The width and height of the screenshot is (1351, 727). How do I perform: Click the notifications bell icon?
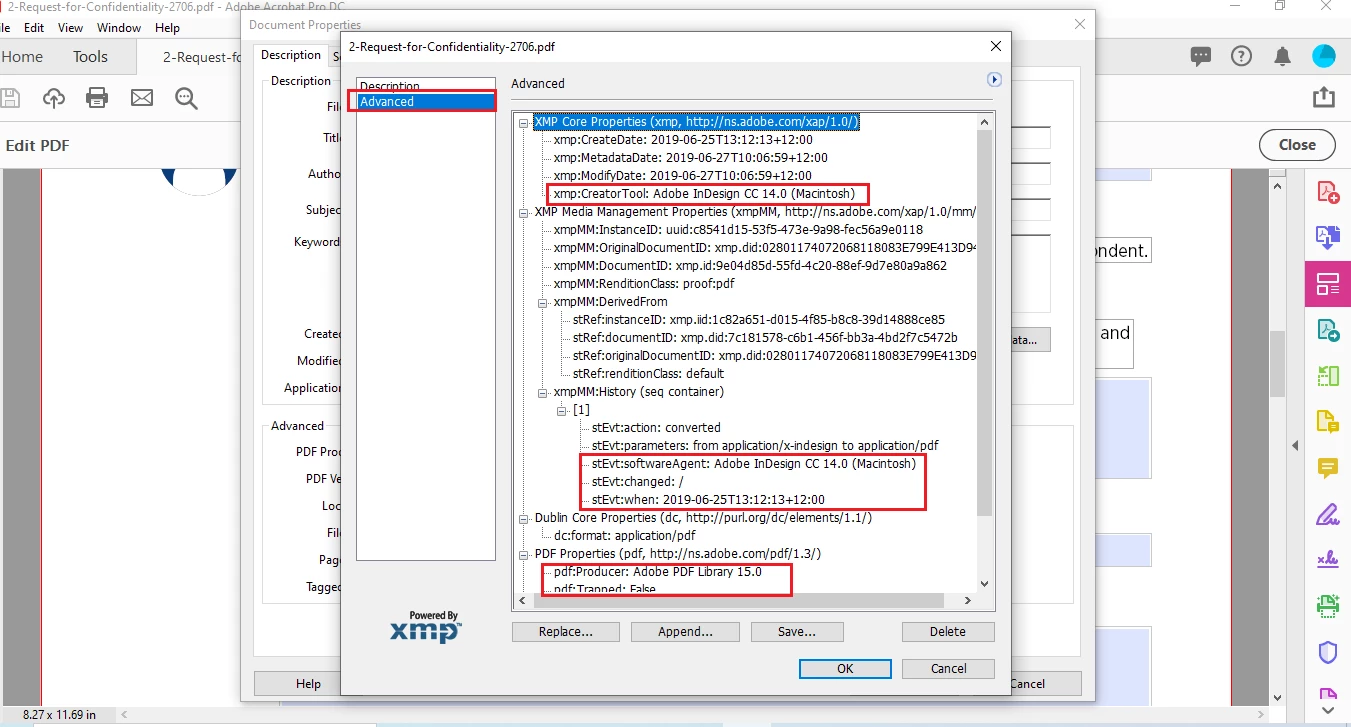point(1282,57)
